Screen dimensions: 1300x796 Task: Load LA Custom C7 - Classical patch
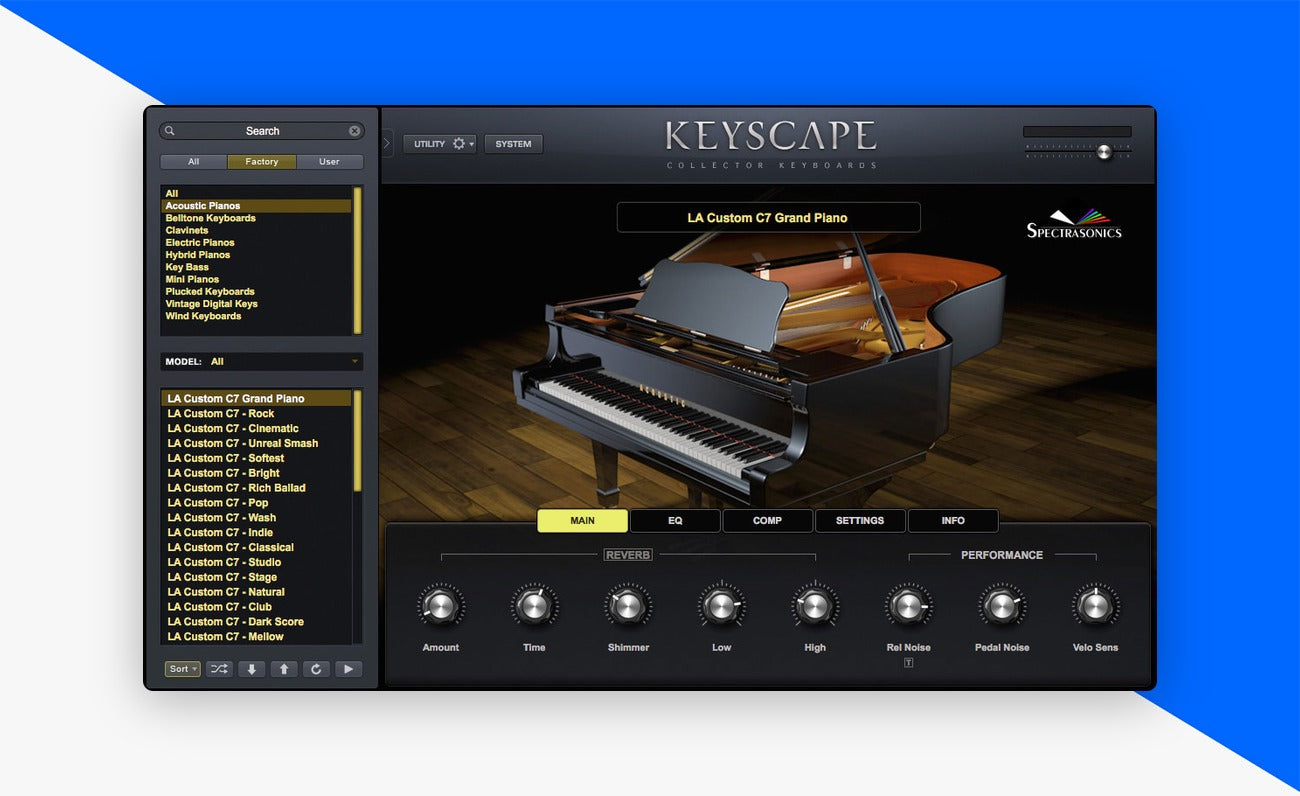(257, 547)
